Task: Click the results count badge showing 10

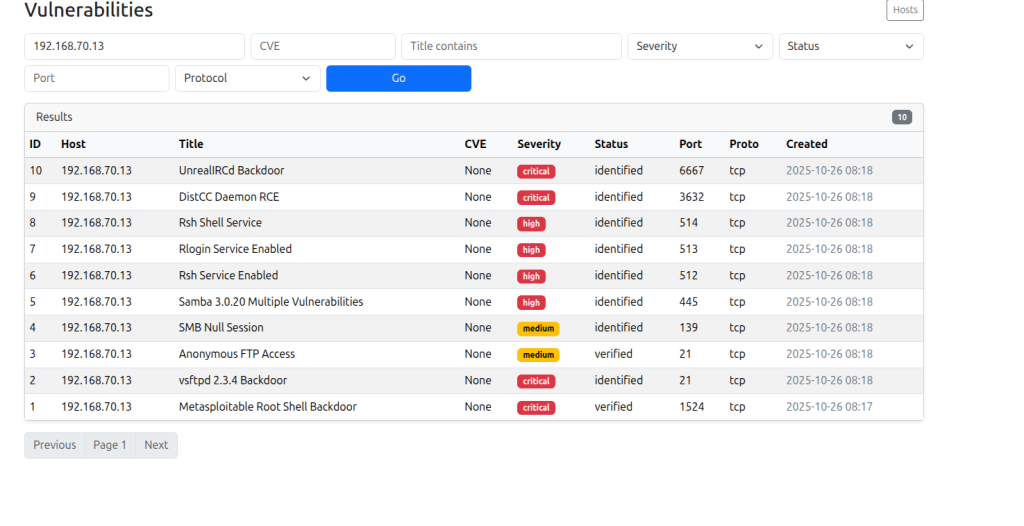Action: pyautogui.click(x=901, y=117)
